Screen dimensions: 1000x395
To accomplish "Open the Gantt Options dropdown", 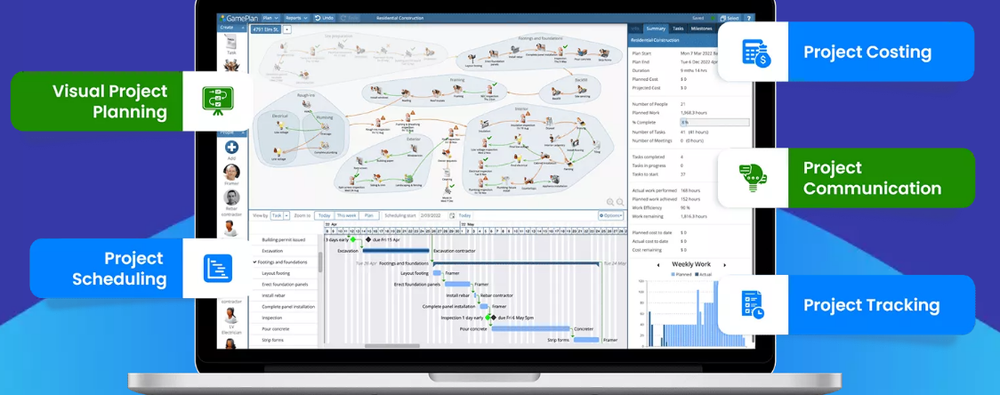I will point(611,216).
